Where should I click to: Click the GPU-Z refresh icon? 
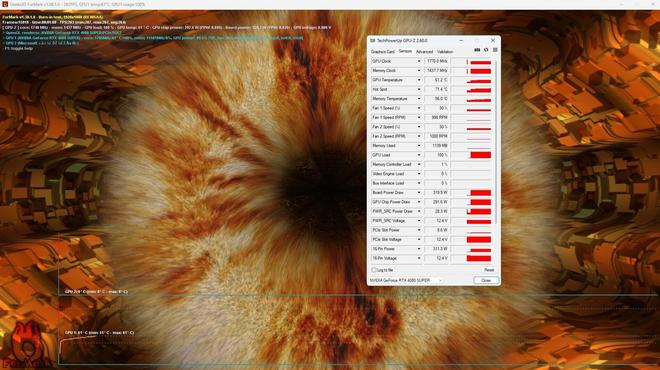[x=486, y=50]
